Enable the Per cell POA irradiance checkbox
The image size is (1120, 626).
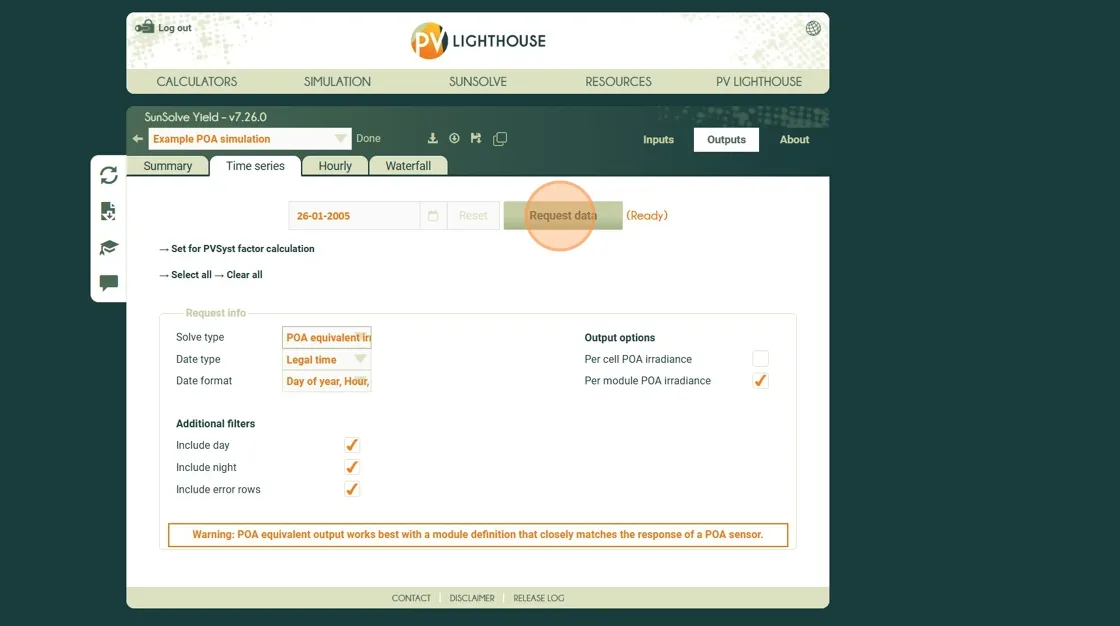(x=760, y=359)
